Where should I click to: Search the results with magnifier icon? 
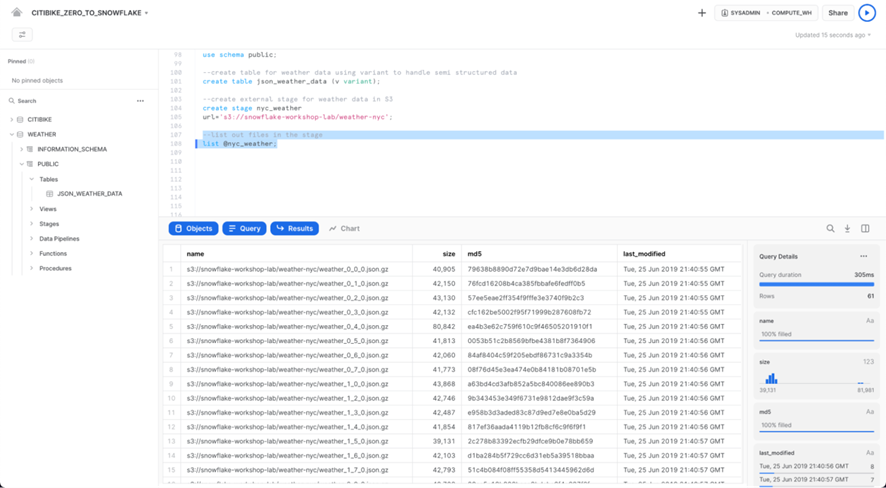(830, 229)
